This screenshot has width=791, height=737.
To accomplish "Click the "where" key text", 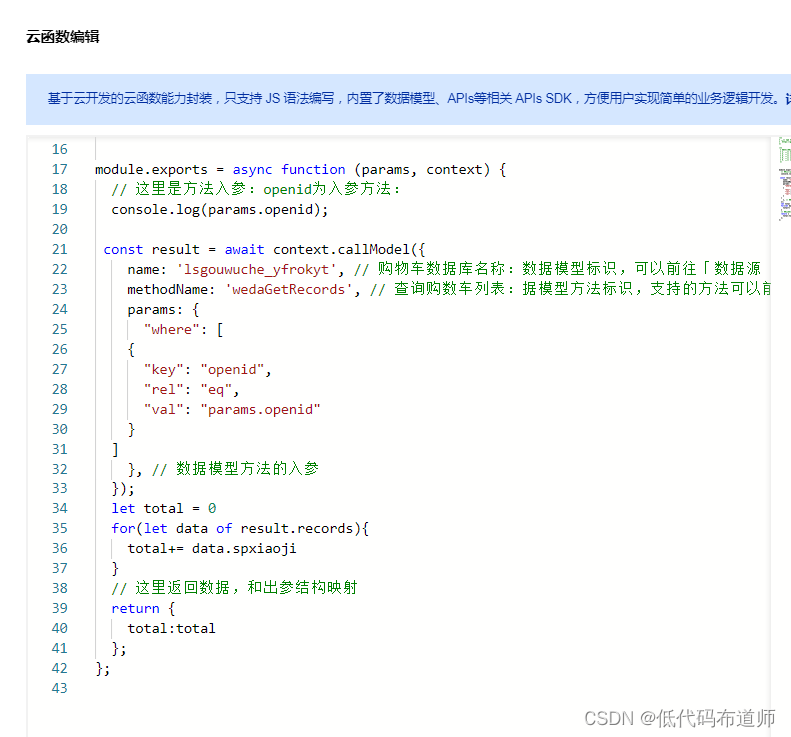I will [x=172, y=329].
